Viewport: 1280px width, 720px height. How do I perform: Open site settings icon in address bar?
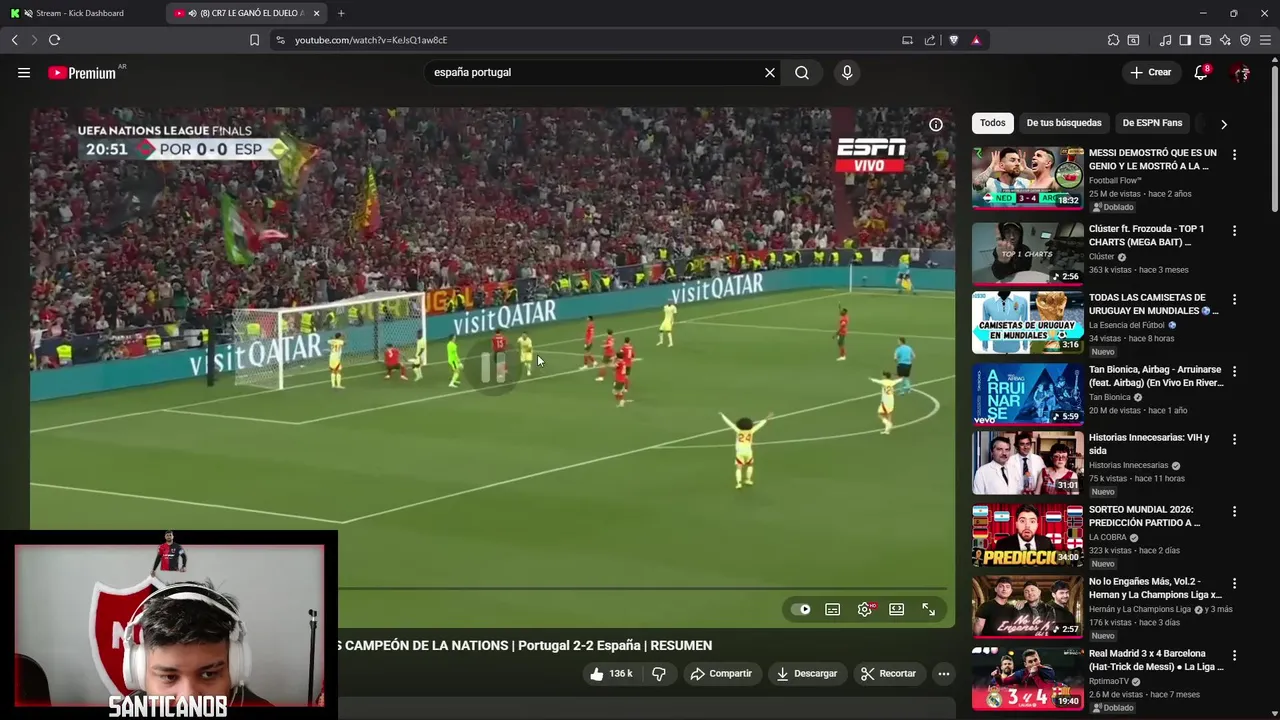pyautogui.click(x=280, y=40)
